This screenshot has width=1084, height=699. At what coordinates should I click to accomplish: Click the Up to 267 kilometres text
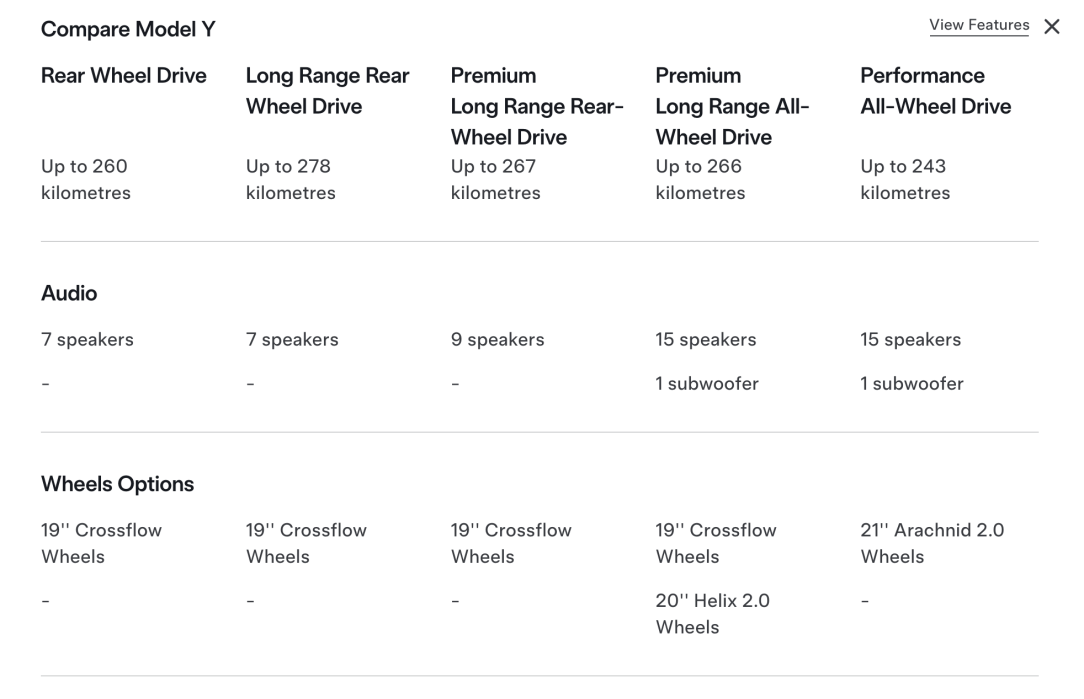click(496, 179)
